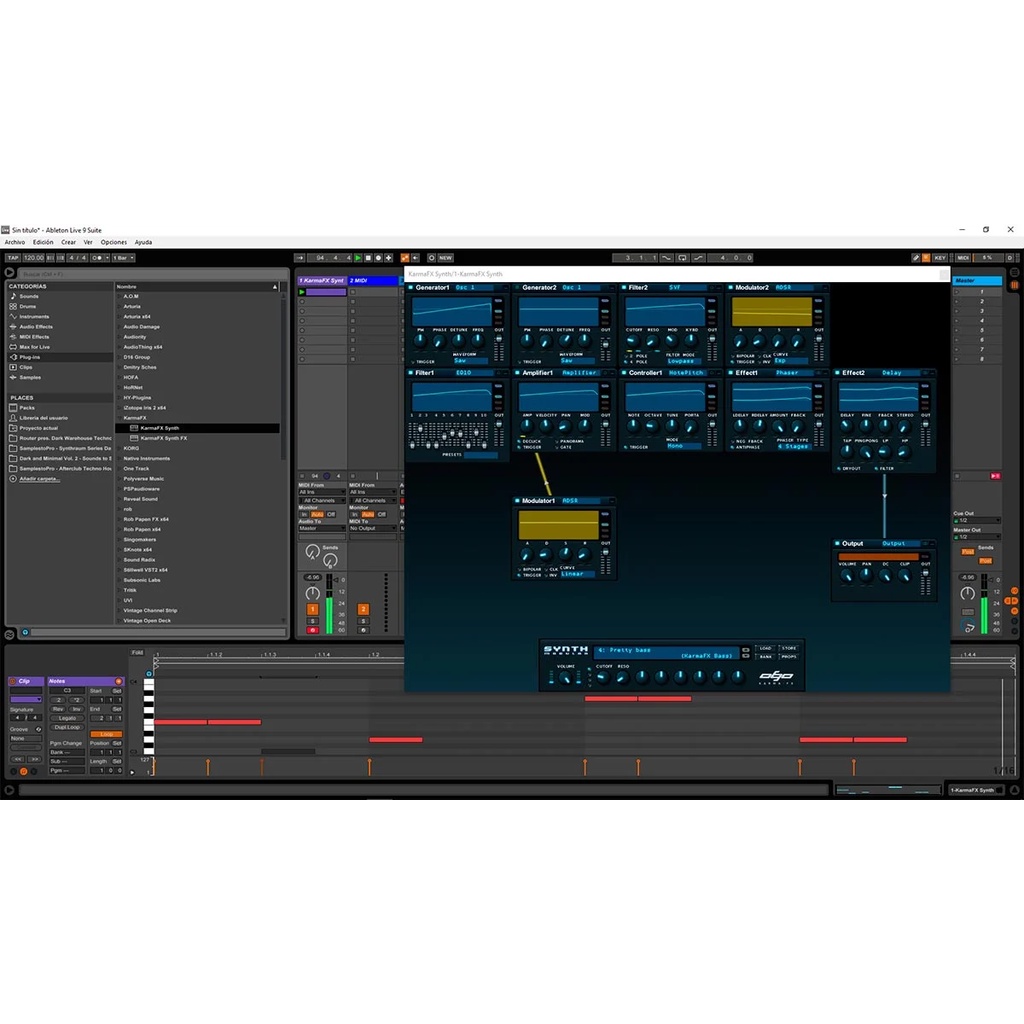Open the Archivo menu
The width and height of the screenshot is (1024, 1024).
pos(15,242)
